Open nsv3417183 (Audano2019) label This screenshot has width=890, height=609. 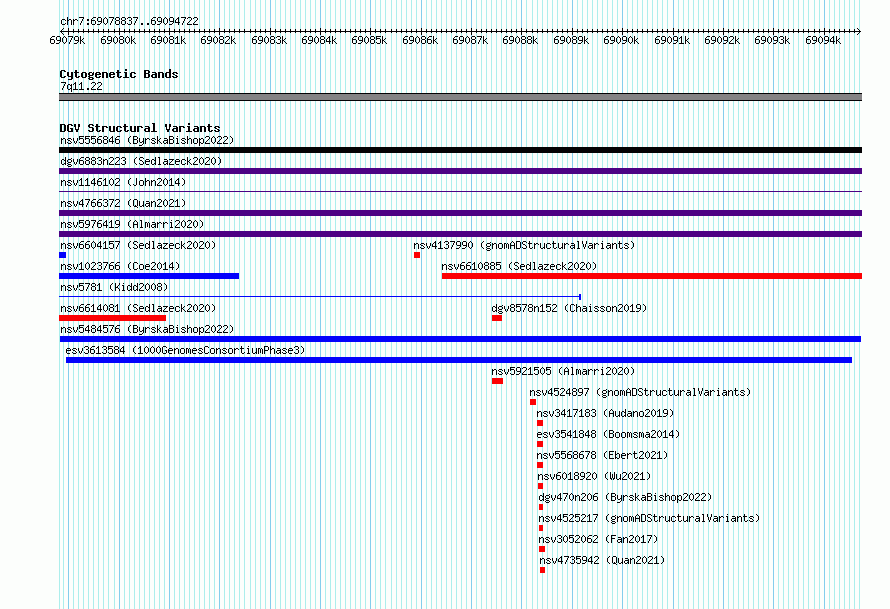coord(605,413)
